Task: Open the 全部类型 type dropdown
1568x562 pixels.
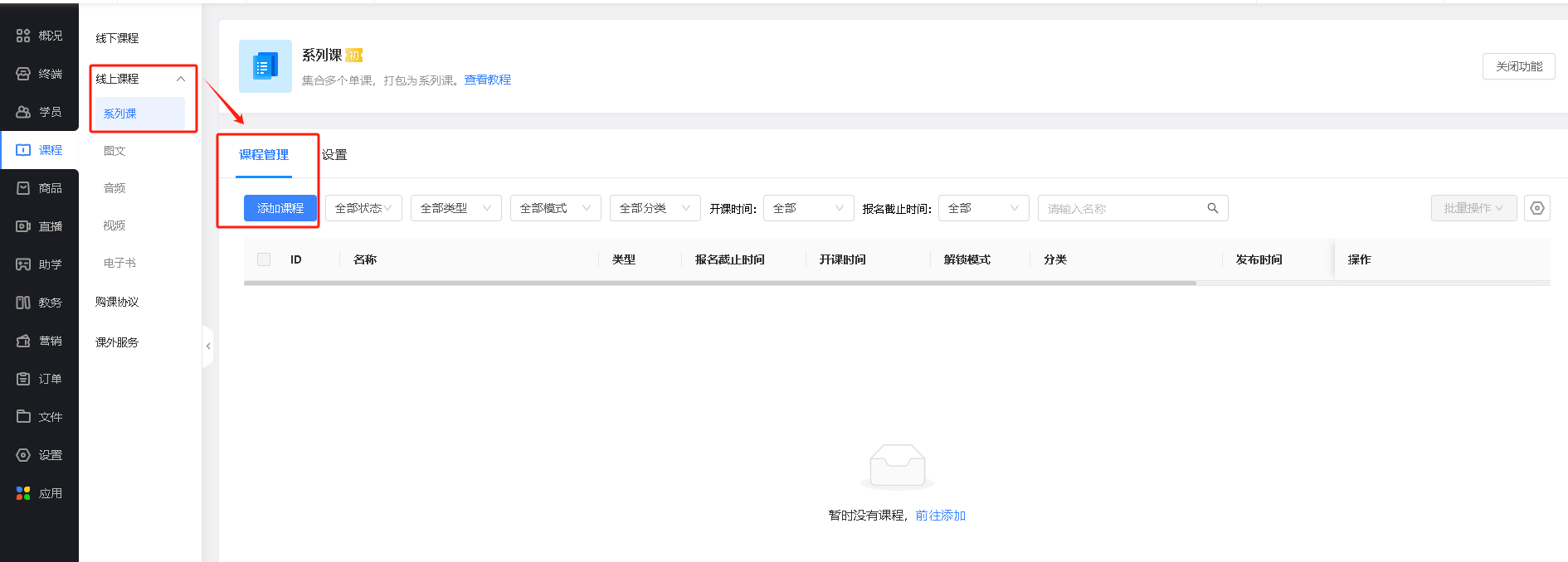Action: click(455, 208)
